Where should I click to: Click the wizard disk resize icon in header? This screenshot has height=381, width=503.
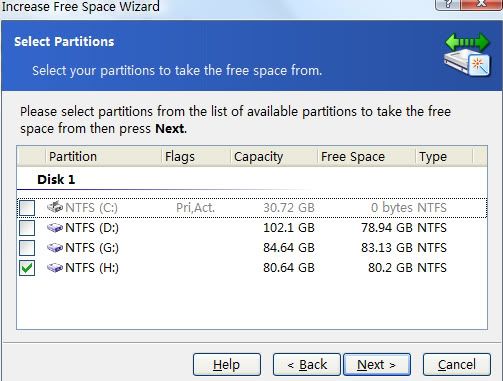pos(468,55)
